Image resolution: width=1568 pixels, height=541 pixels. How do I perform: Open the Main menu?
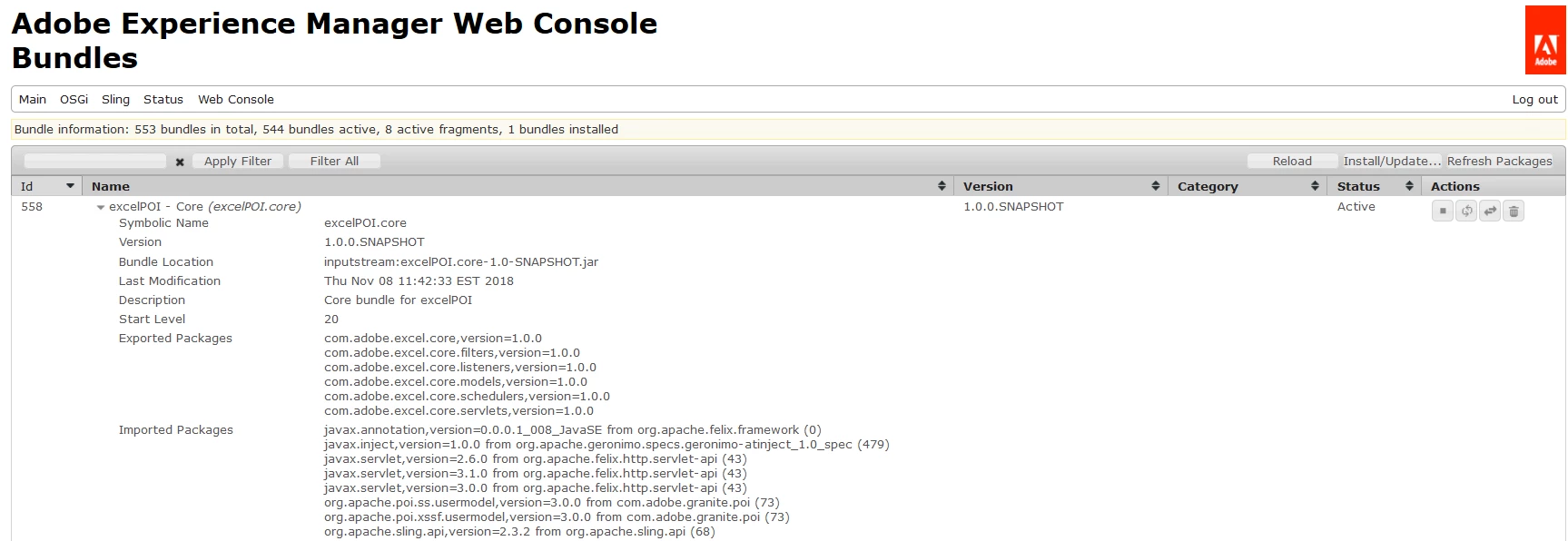click(33, 100)
